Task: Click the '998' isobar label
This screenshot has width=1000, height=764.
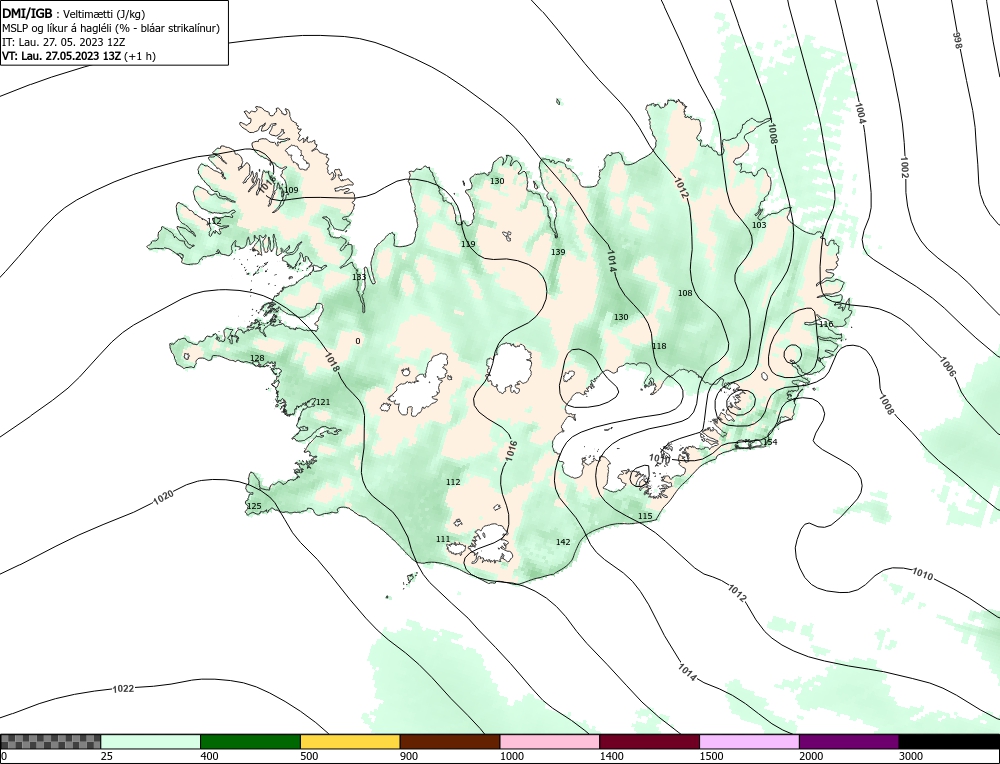Action: pyautogui.click(x=956, y=40)
